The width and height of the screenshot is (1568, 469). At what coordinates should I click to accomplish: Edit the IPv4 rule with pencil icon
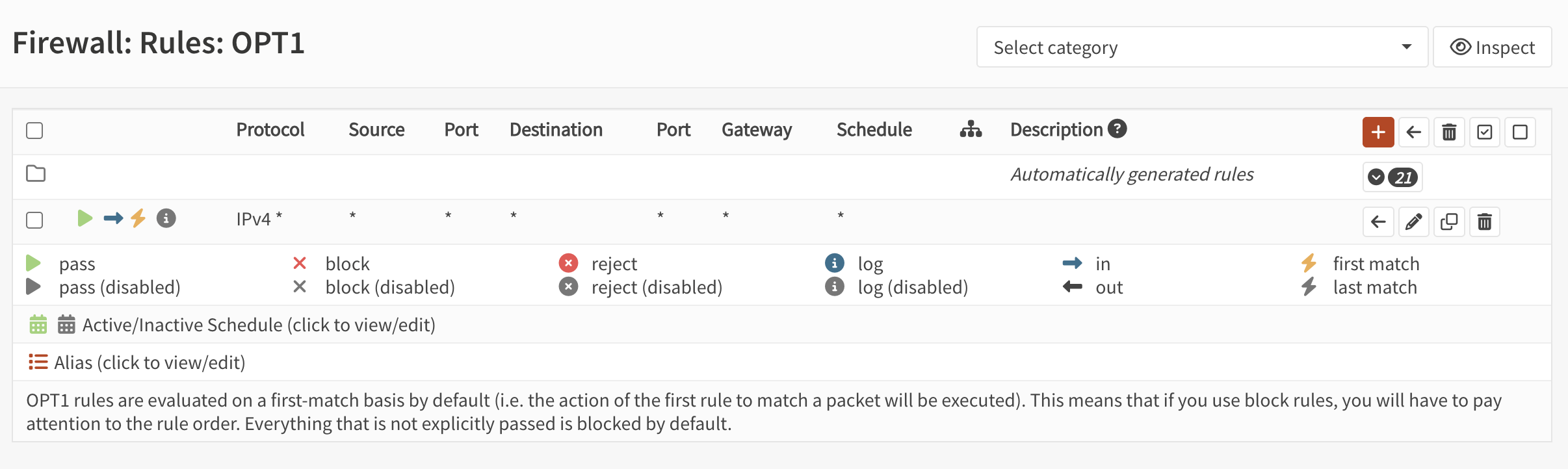coord(1413,222)
